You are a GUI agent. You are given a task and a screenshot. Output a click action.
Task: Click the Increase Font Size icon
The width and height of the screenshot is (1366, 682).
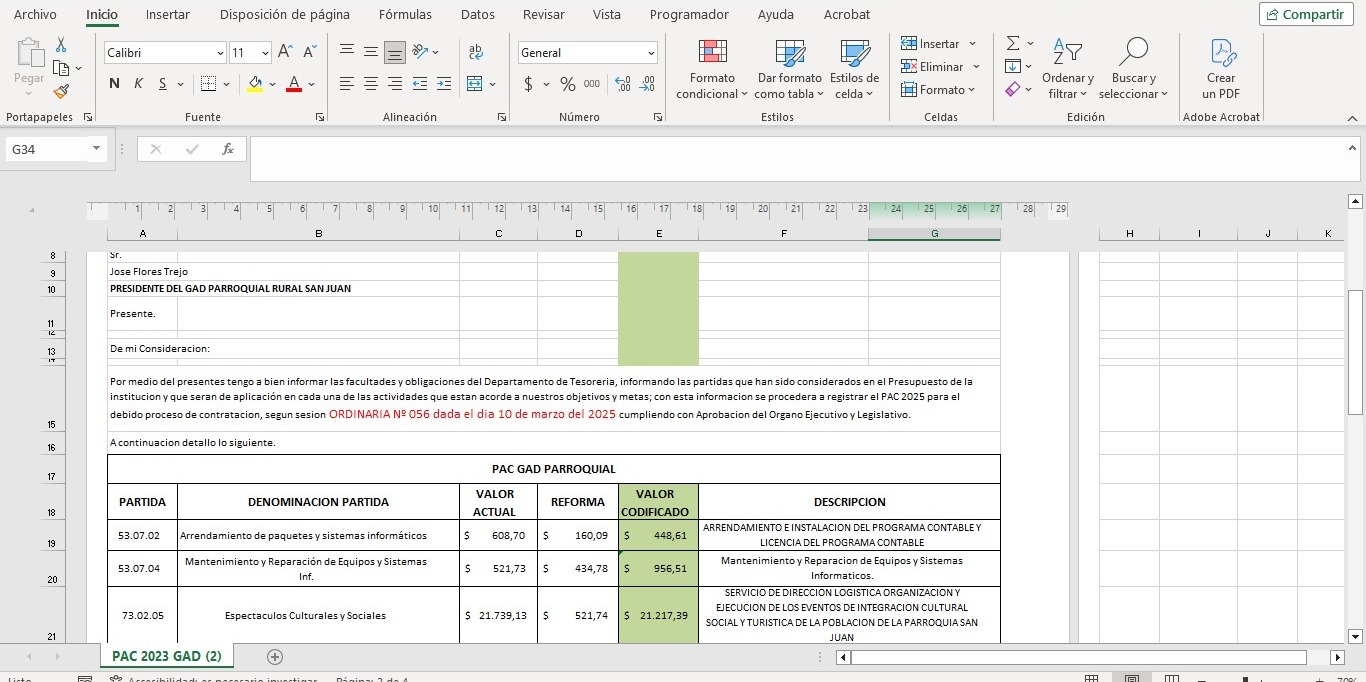click(x=285, y=52)
